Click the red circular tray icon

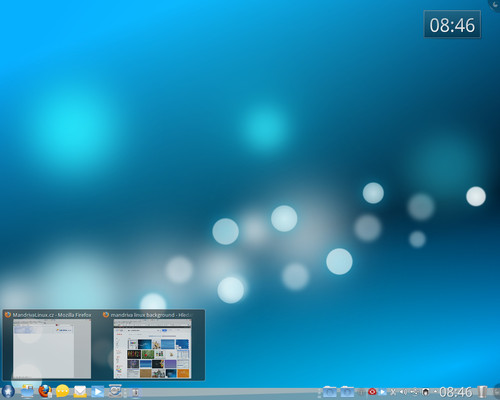[x=372, y=392]
